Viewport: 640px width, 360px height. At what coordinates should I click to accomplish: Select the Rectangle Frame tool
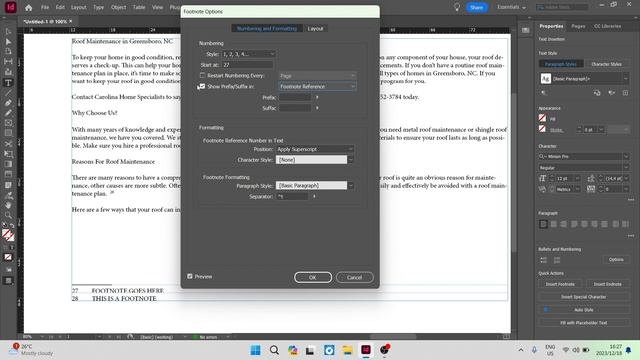click(x=8, y=123)
